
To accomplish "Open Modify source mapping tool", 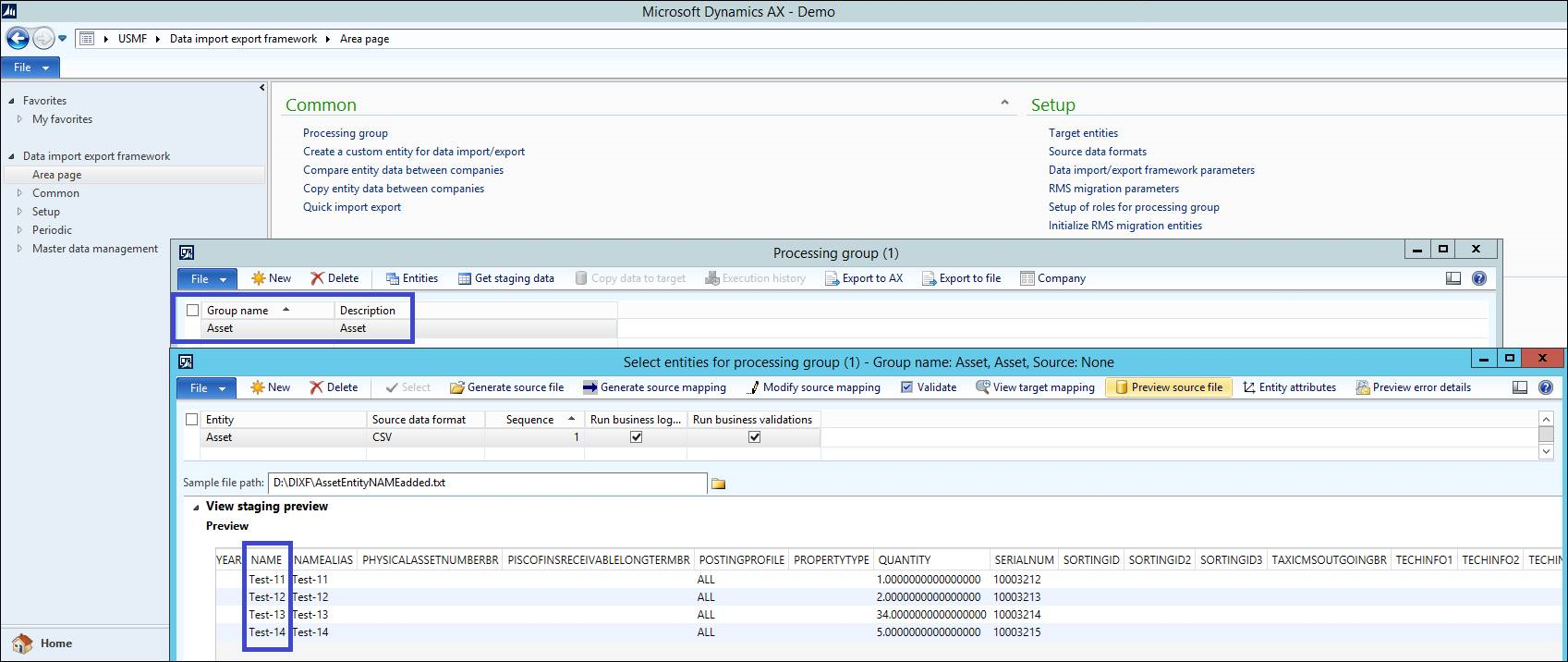I will [813, 387].
